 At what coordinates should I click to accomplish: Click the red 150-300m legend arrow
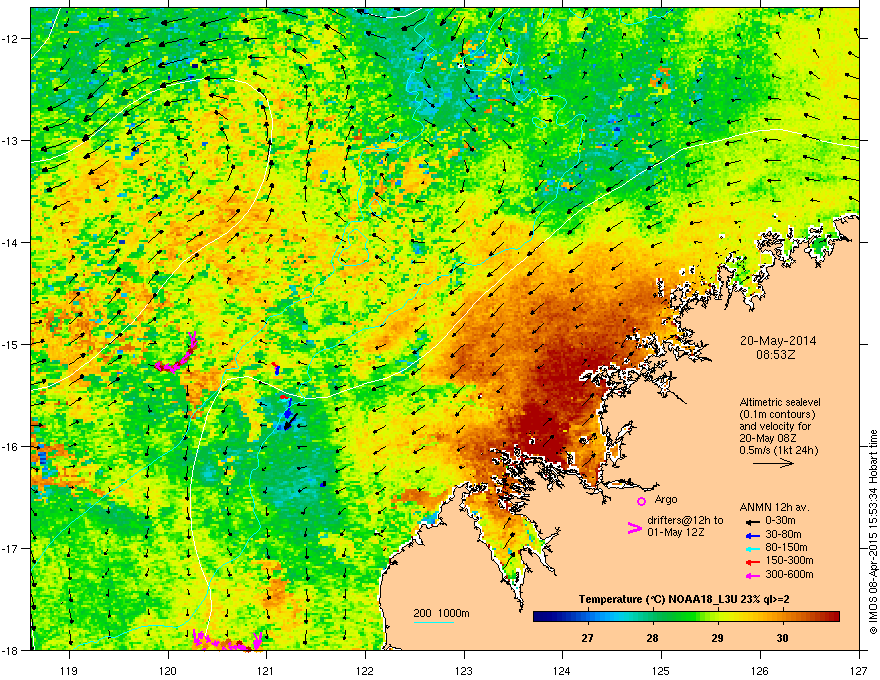(x=753, y=562)
